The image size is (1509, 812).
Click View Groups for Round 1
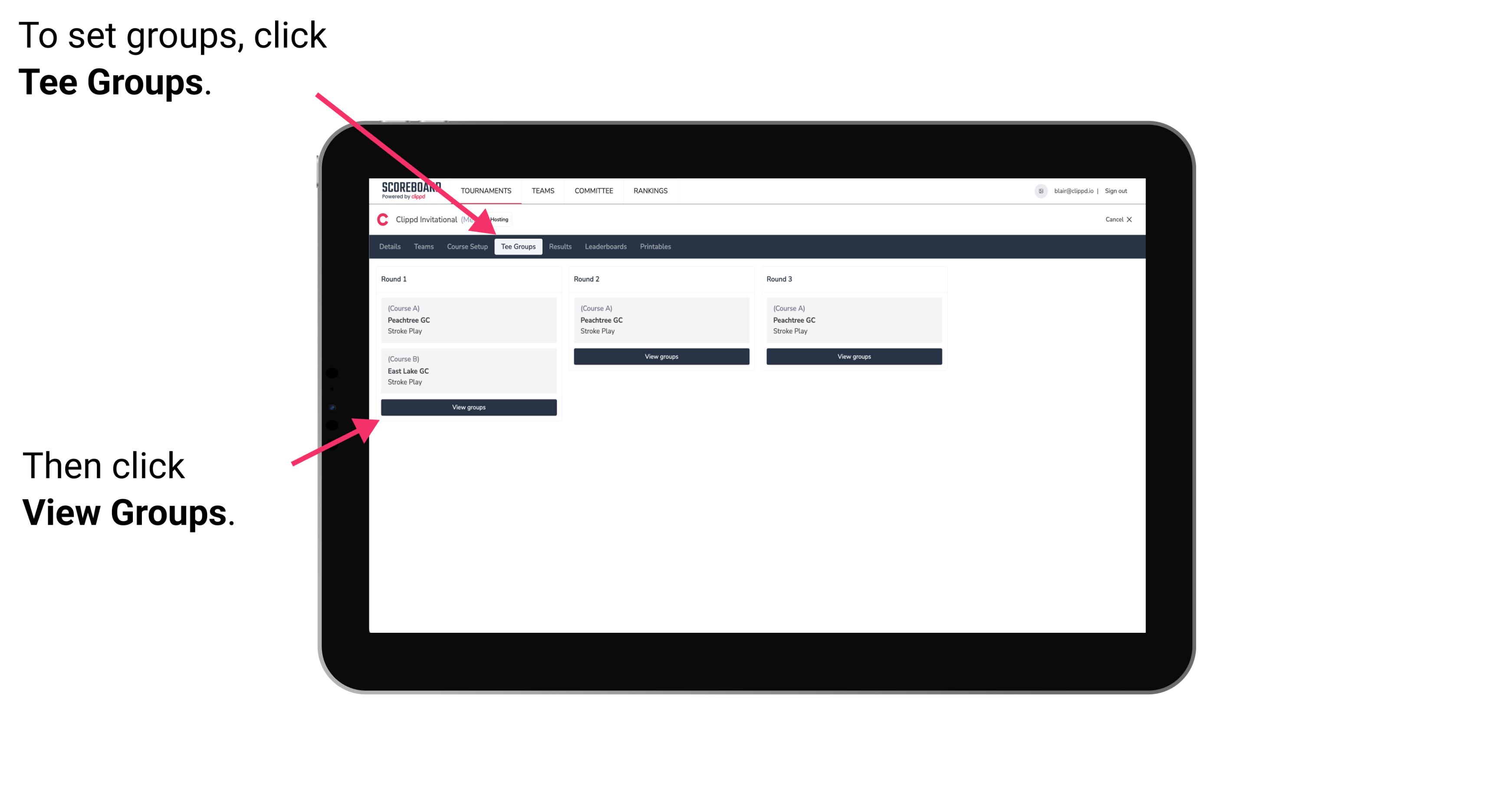470,408
